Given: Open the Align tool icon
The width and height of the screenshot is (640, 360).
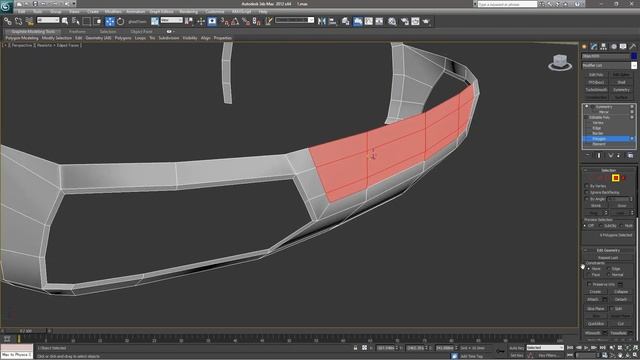Looking at the screenshot, I should tap(333, 21).
